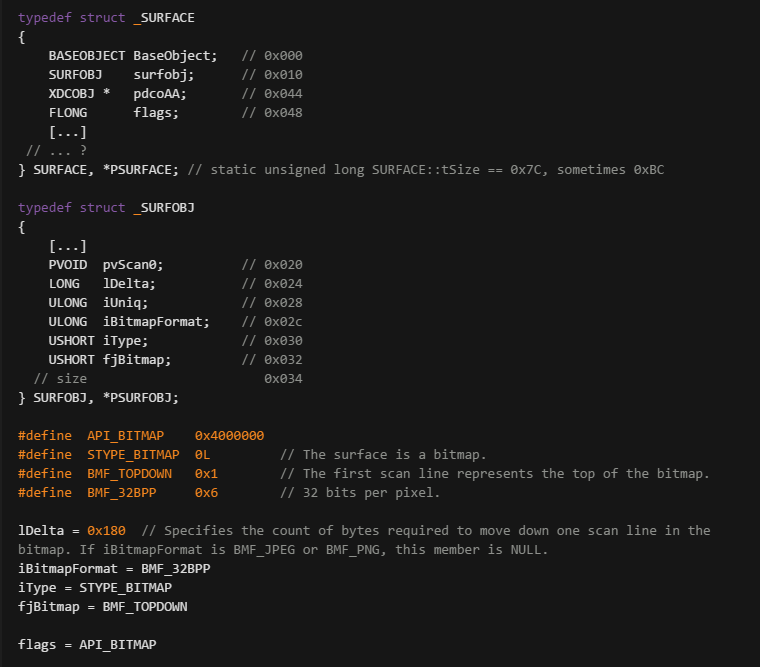Viewport: 760px width, 667px height.
Task: Click the STYPE_BITMAP define name
Action: point(133,455)
